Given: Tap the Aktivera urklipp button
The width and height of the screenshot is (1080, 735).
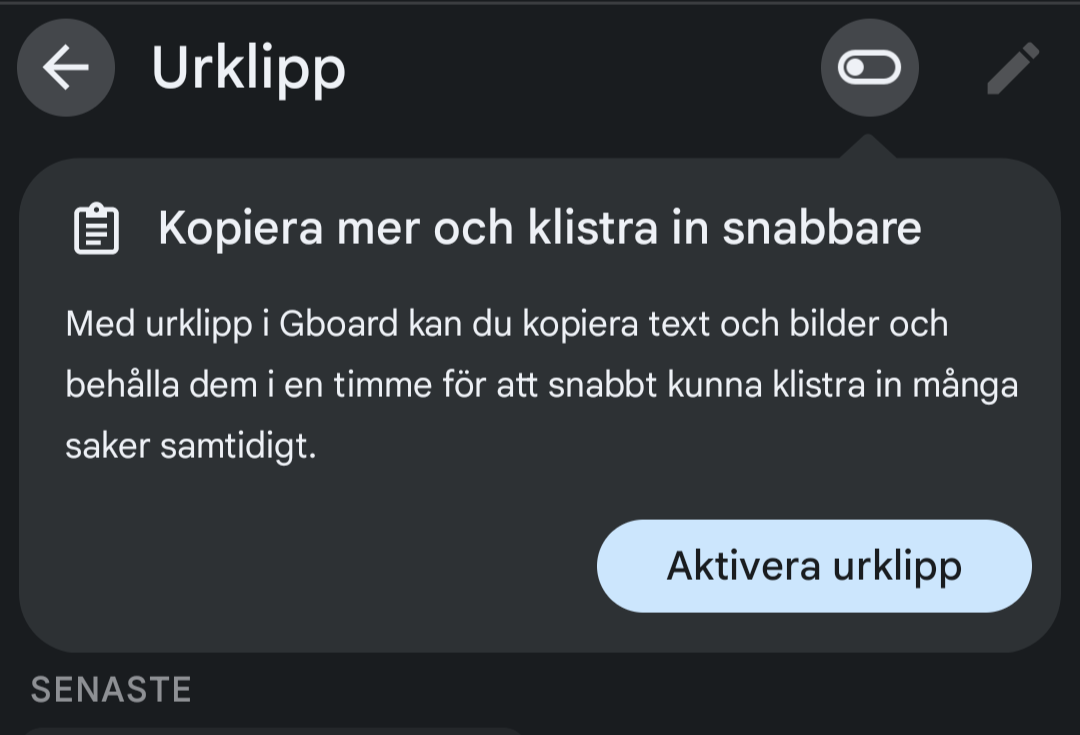Looking at the screenshot, I should pos(814,566).
